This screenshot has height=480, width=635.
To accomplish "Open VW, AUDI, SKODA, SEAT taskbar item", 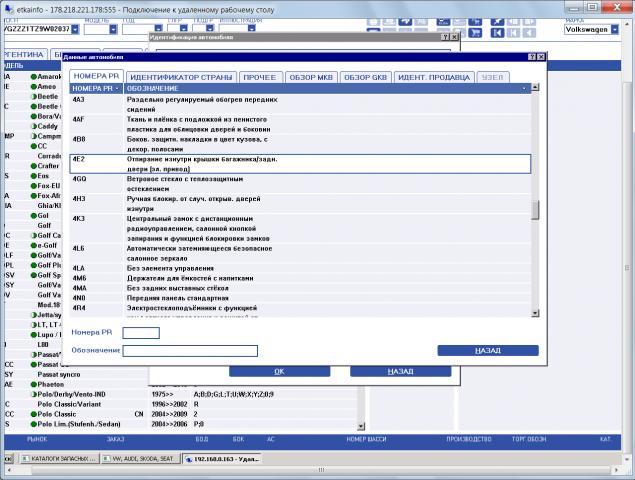I will point(139,459).
